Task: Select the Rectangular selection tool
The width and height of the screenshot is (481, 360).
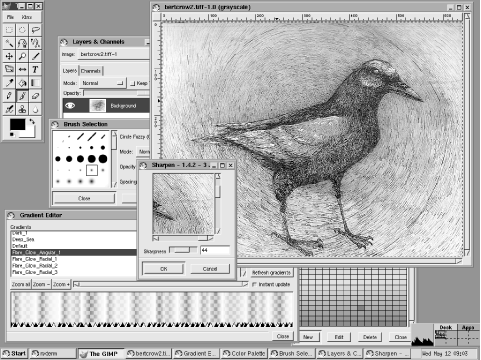Action: pyautogui.click(x=9, y=30)
